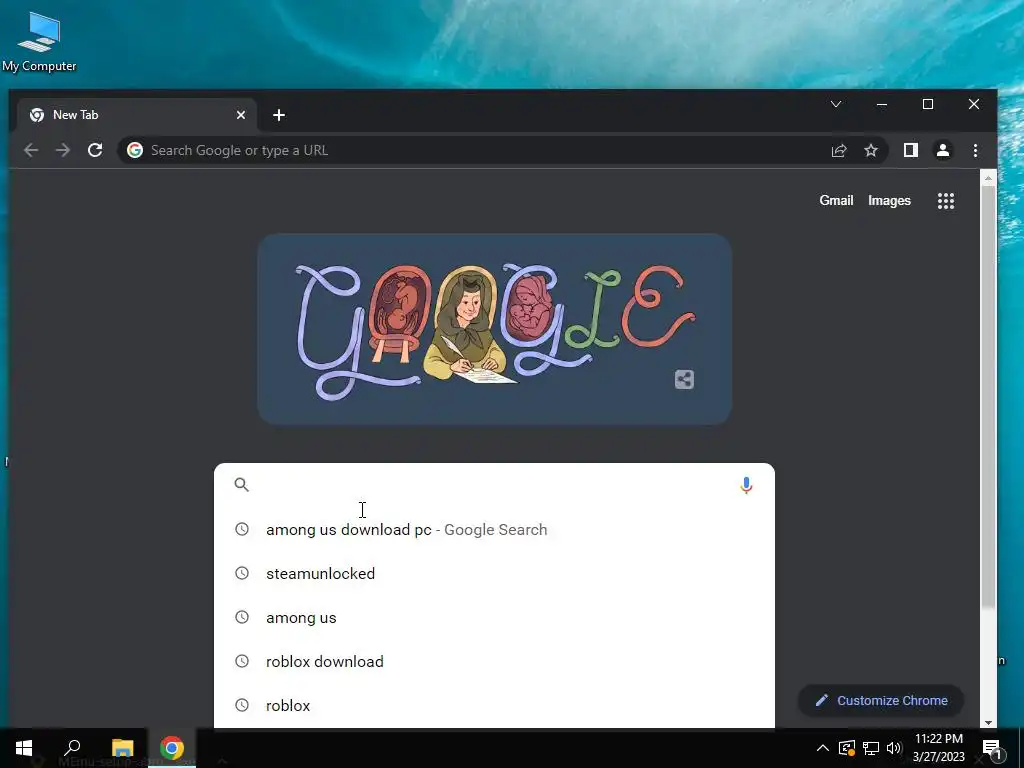Screen dimensions: 1024x768
Task: Minimize the Chrome window
Action: click(882, 104)
